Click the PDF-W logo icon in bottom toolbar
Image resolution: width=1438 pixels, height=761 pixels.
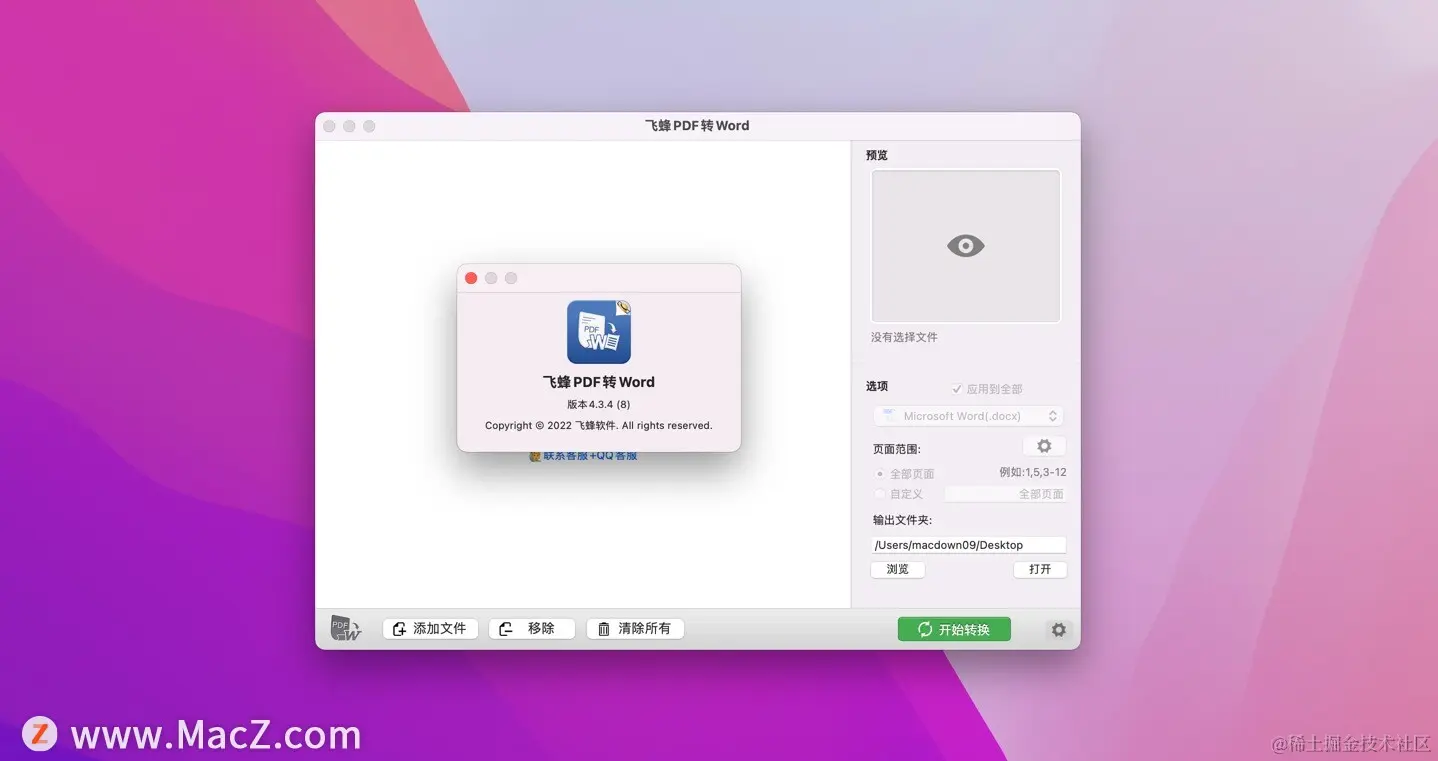pos(346,629)
